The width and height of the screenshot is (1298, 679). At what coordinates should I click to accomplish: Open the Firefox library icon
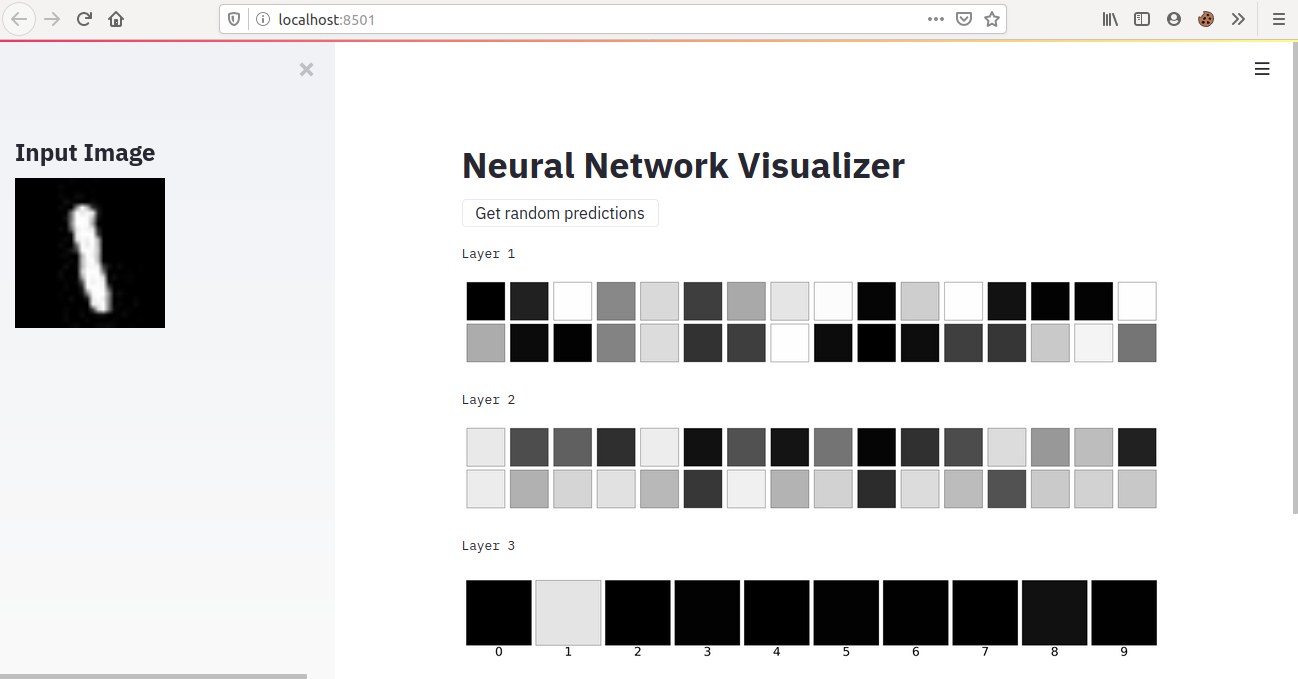click(1110, 19)
